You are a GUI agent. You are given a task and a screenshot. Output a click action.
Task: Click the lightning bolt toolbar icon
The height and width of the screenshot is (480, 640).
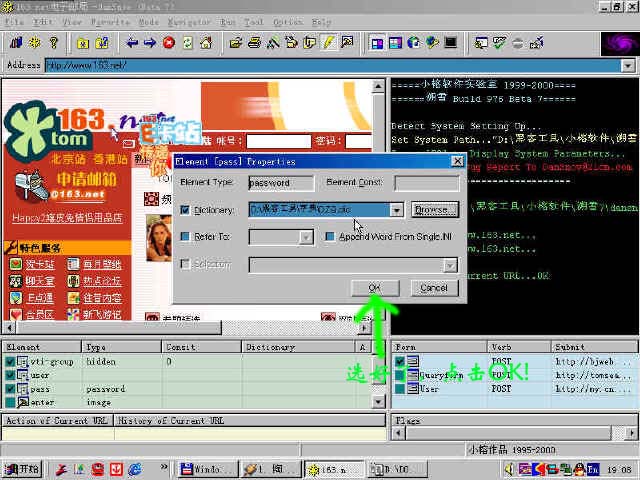click(x=328, y=42)
